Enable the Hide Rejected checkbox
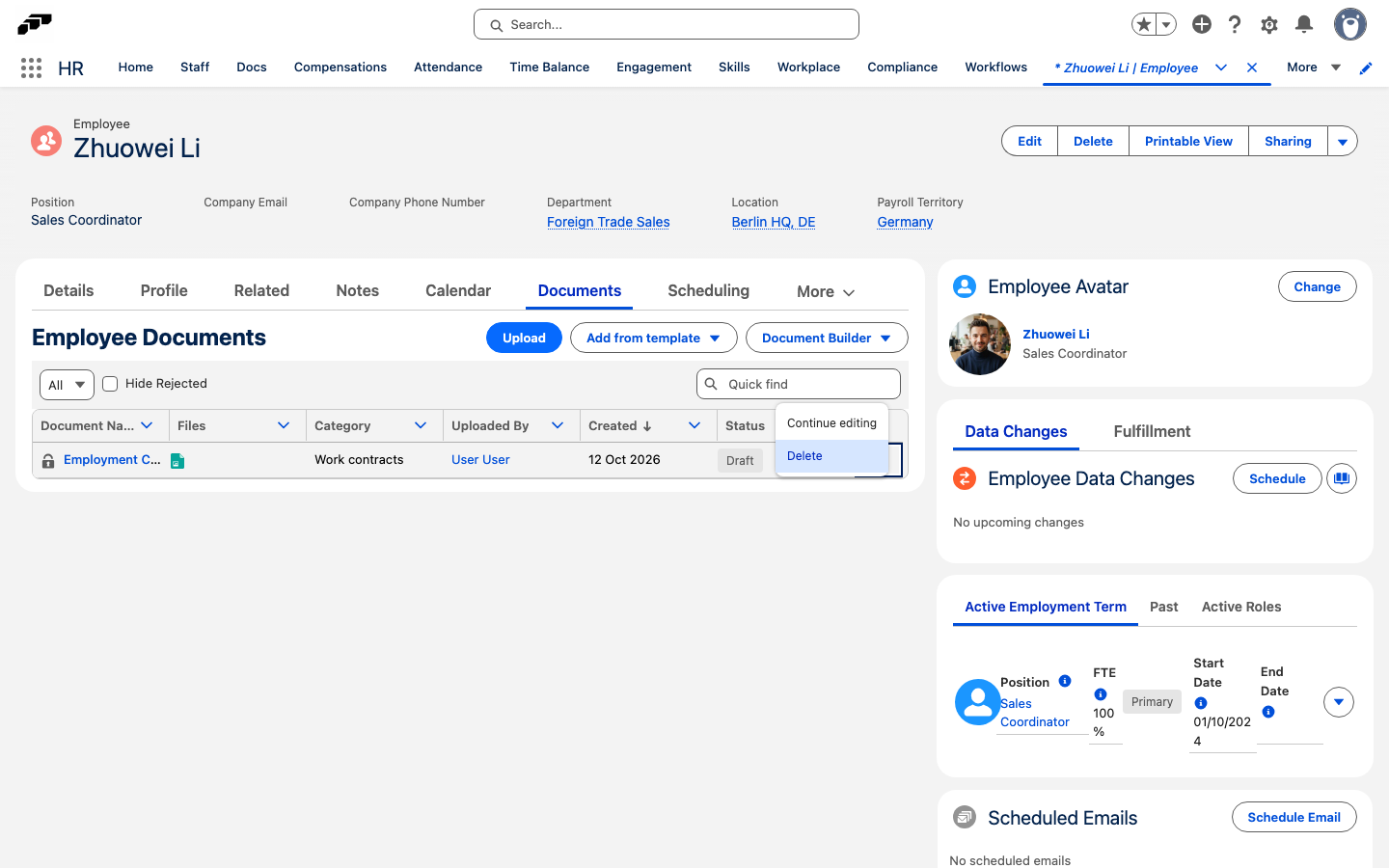The width and height of the screenshot is (1389, 868). click(110, 384)
